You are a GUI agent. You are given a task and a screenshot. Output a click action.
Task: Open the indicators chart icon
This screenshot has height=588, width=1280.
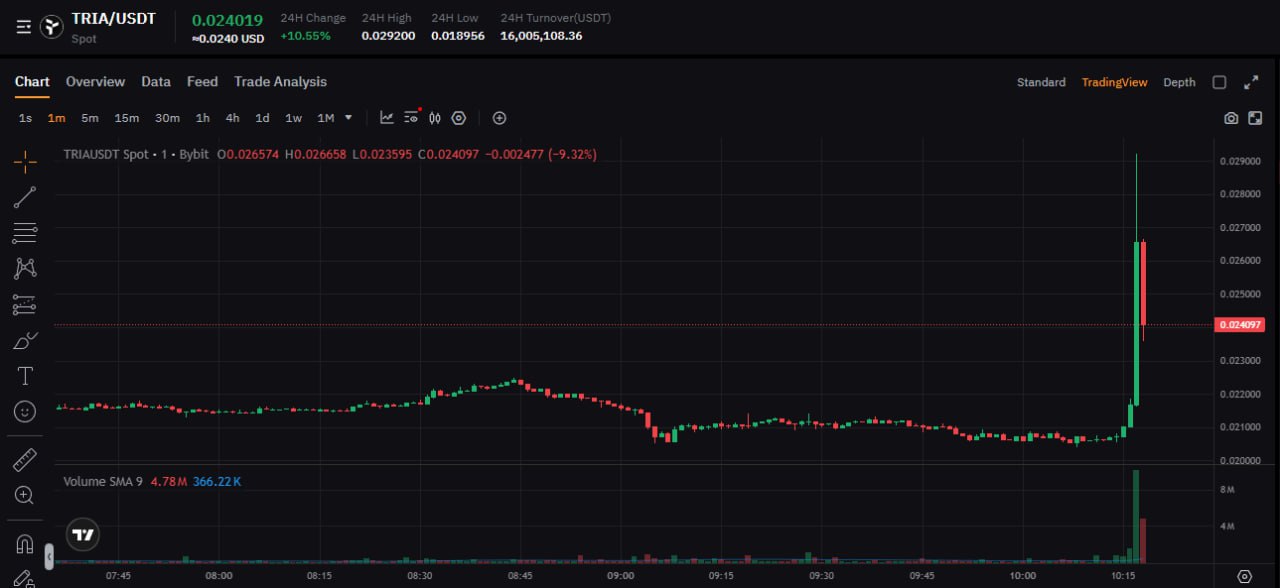tap(387, 118)
